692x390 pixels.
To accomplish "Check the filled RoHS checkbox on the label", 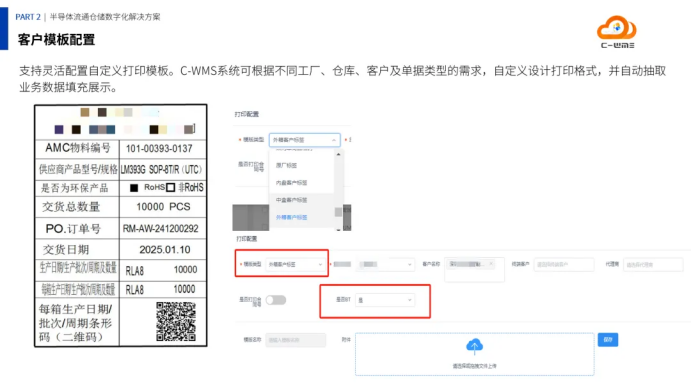I will [134, 188].
